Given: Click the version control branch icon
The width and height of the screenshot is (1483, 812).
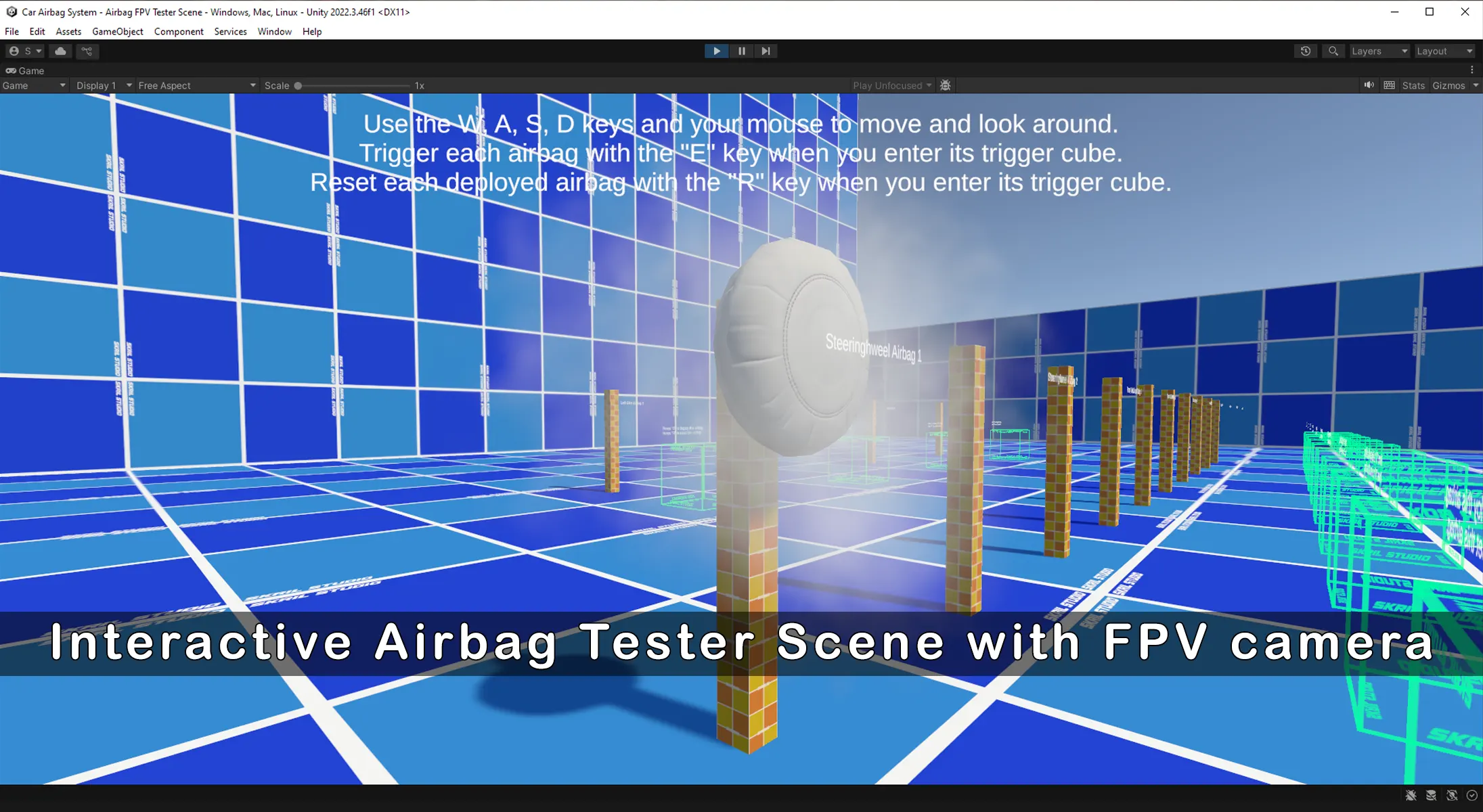Looking at the screenshot, I should pyautogui.click(x=87, y=51).
